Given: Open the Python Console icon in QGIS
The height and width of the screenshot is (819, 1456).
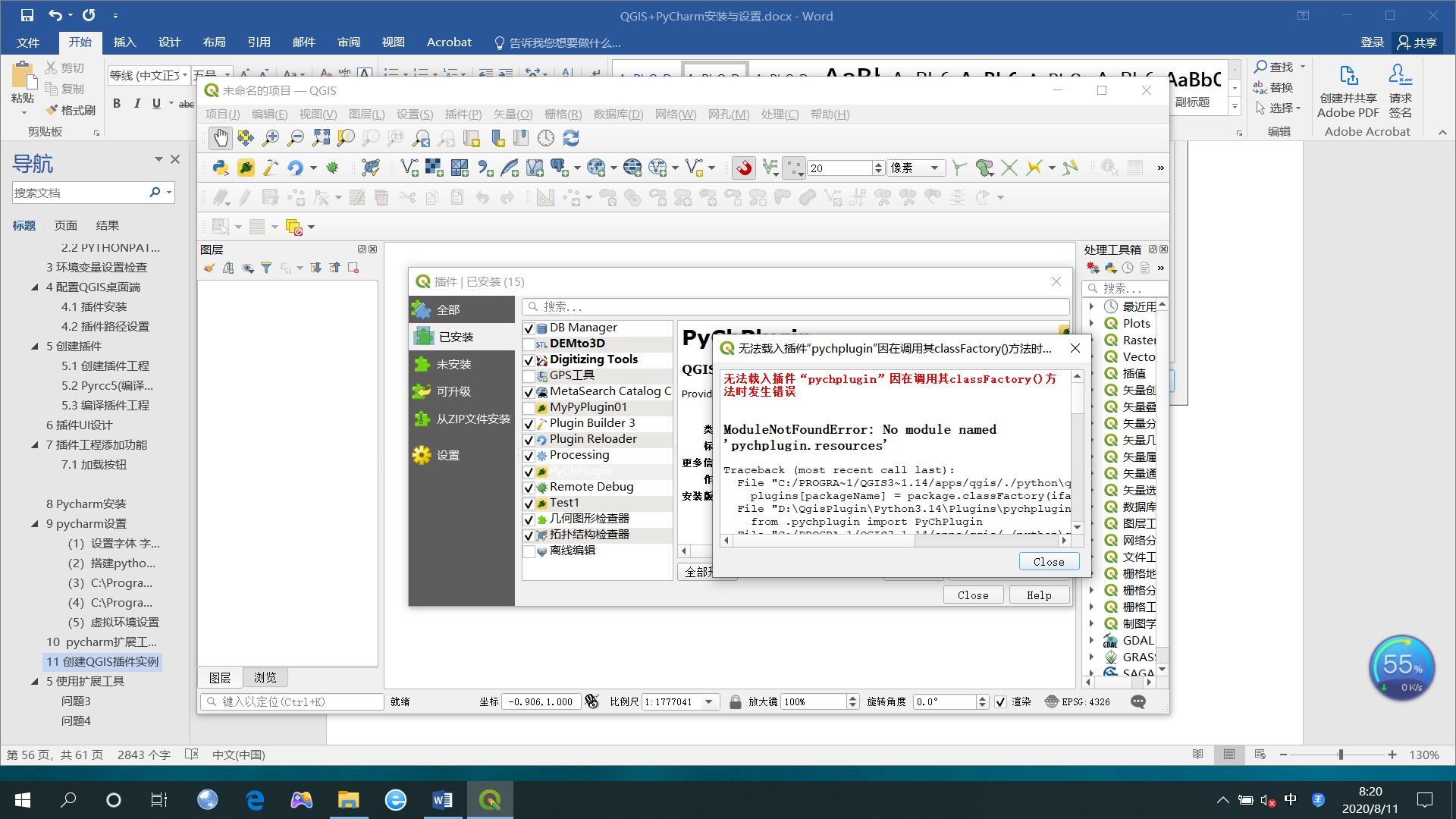Looking at the screenshot, I should [221, 168].
